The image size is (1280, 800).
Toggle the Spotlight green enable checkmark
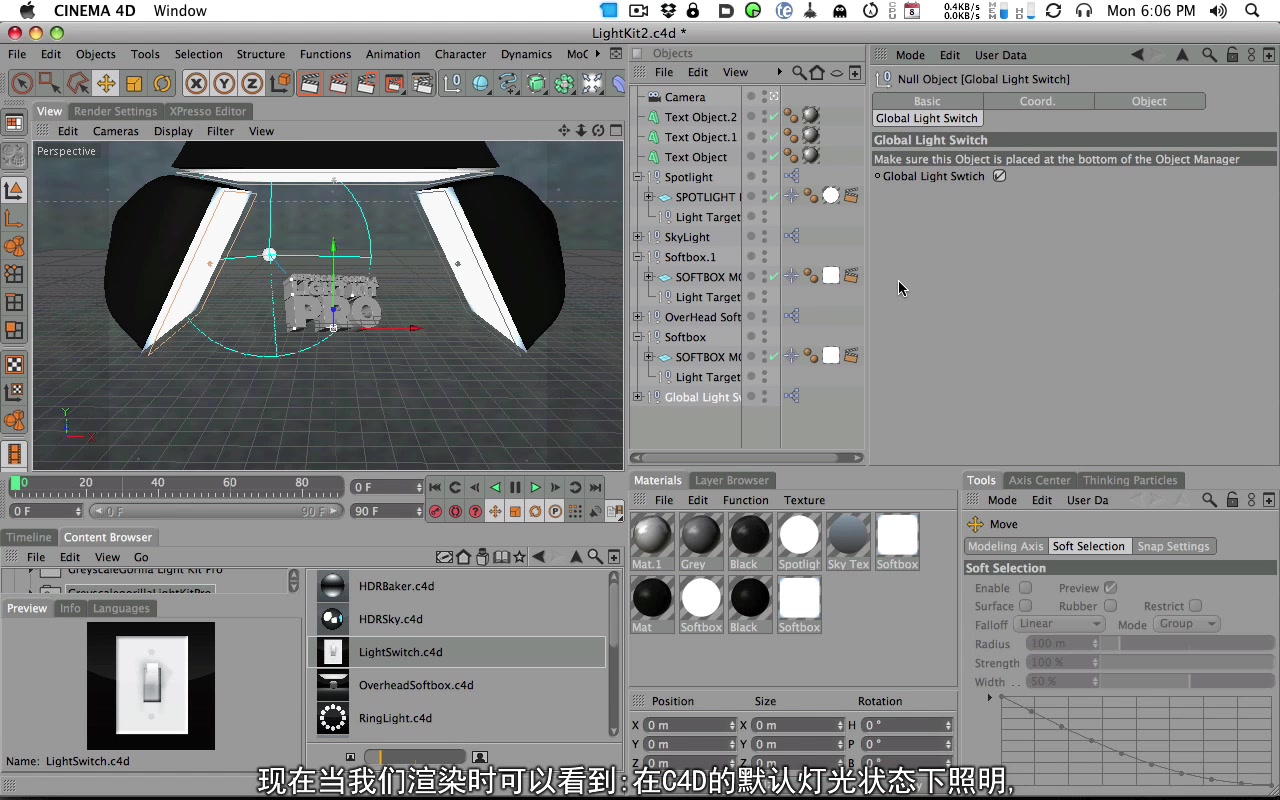[x=773, y=197]
